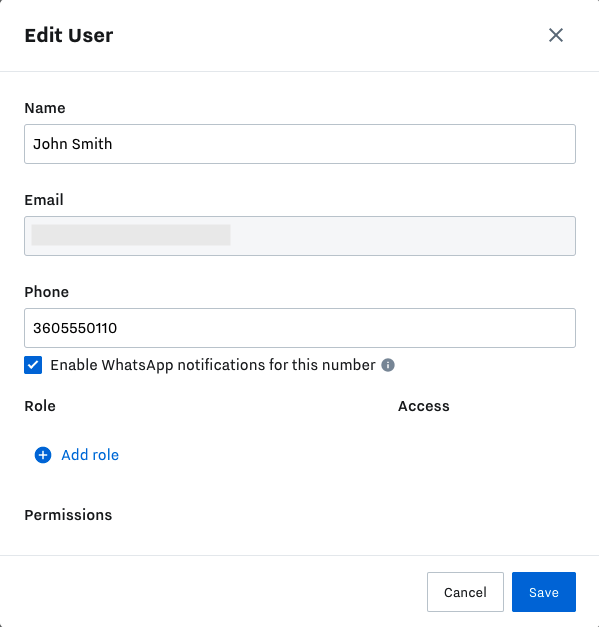Click the Name field label
The image size is (599, 627).
click(x=45, y=108)
